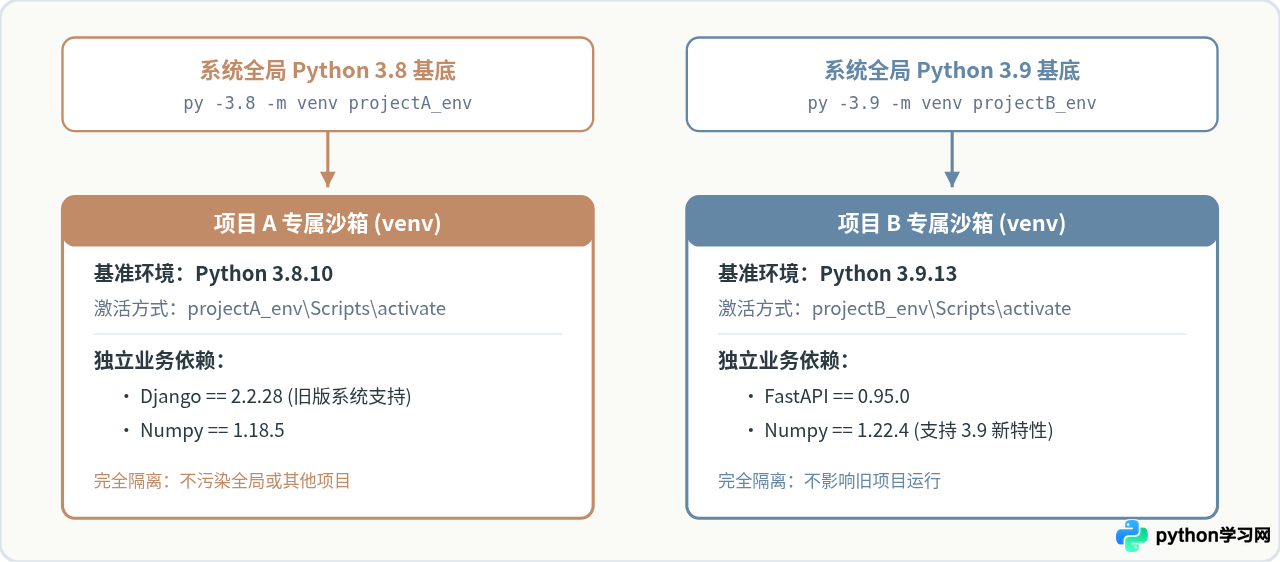Select the py -3.9 -m venv projectB_env command
Screen dimensions: 1280x562
tap(952, 103)
